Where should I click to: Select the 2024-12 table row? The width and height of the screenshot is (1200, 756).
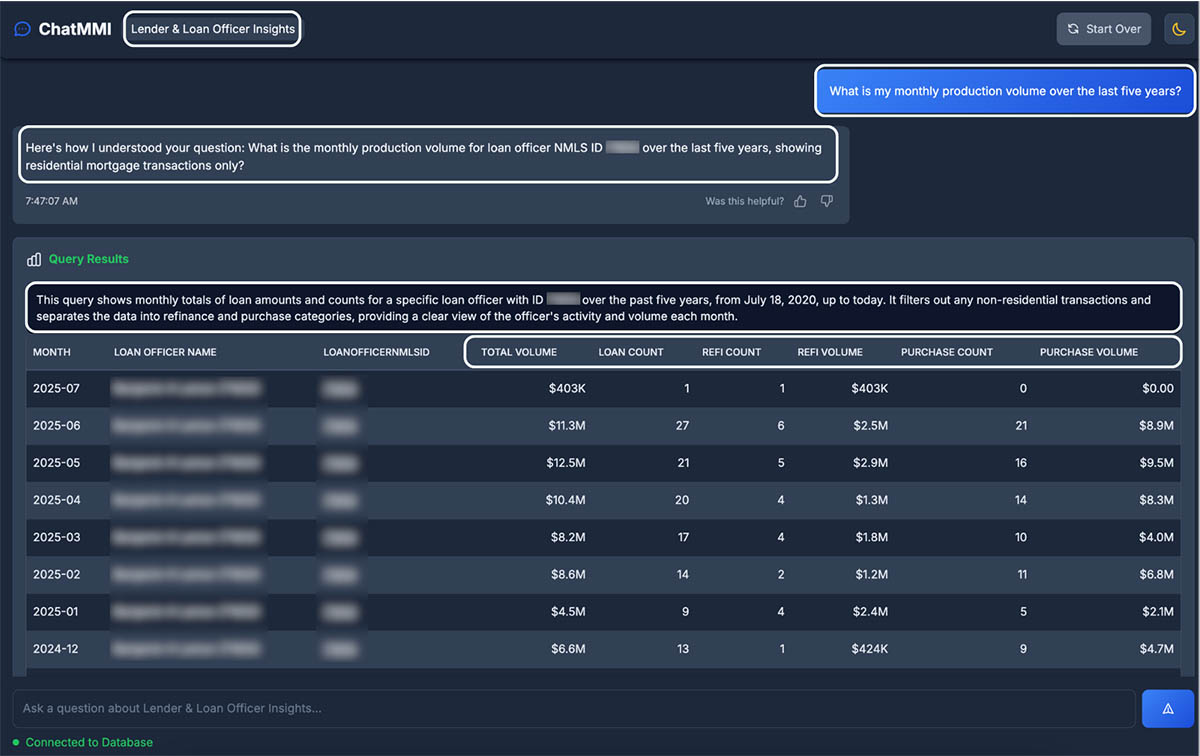tap(600, 649)
